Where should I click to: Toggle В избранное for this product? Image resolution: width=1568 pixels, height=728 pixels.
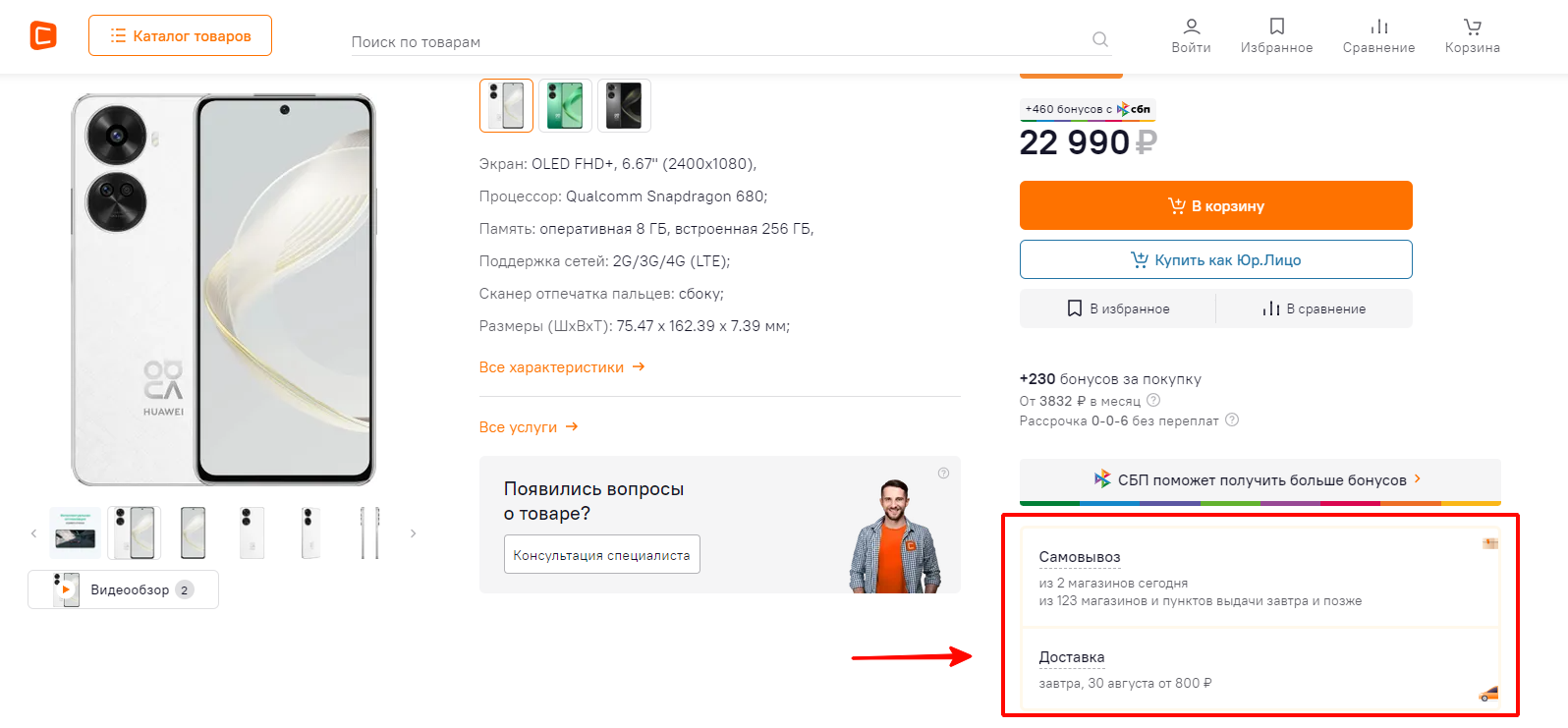(1118, 308)
